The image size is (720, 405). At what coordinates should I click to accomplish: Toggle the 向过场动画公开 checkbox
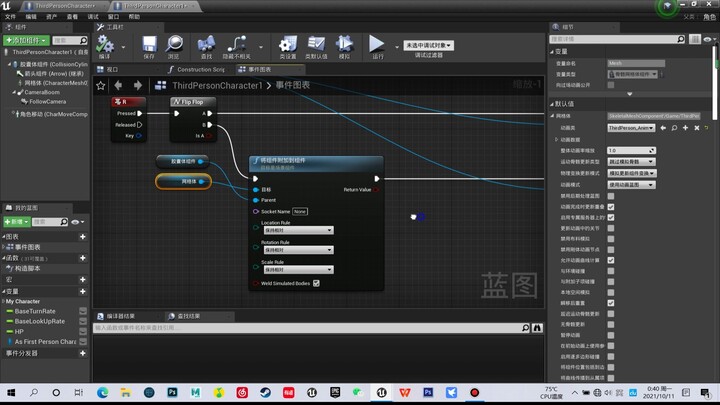(611, 85)
